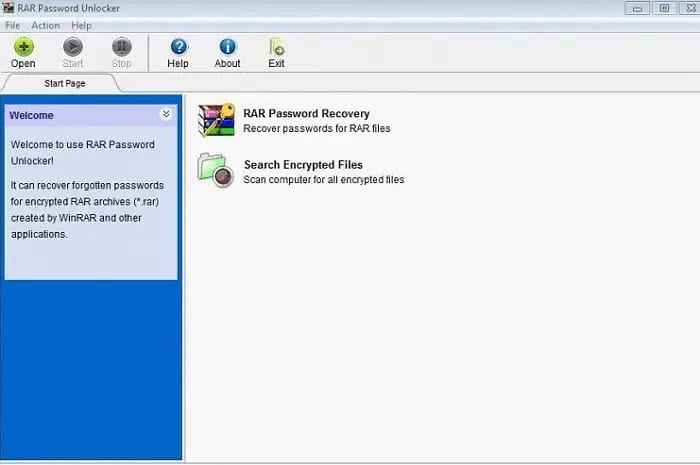Viewport: 700px width, 465px height.
Task: Click the RAR Password Unlocker window title
Action: [69, 8]
